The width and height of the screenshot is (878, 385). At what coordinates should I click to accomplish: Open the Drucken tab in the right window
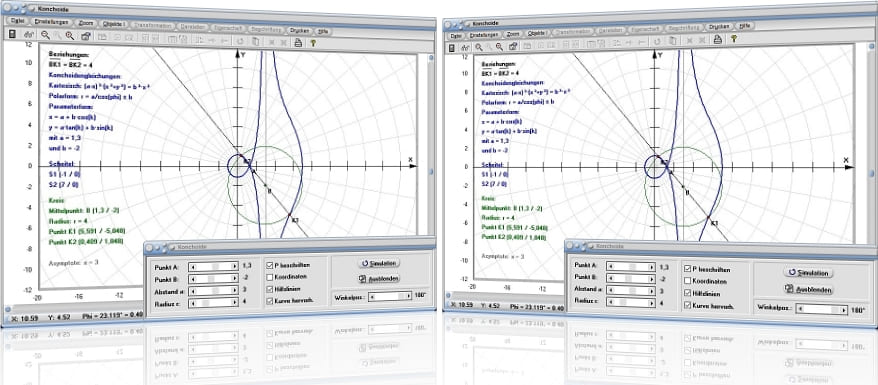[x=719, y=27]
